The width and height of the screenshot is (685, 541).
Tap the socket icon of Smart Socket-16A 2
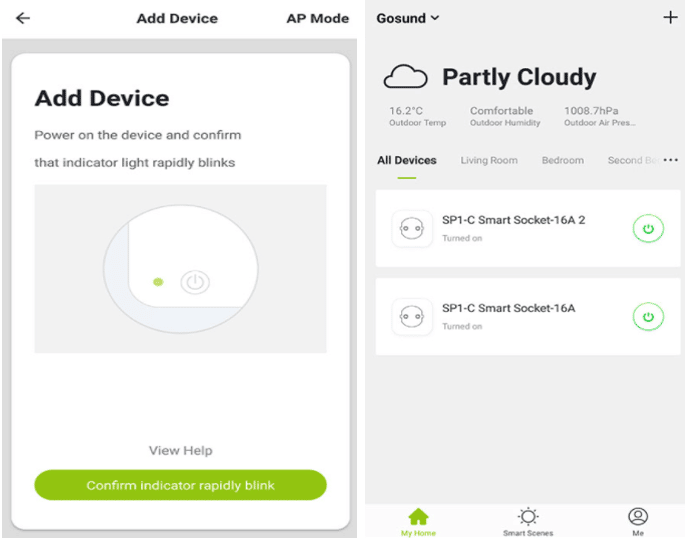click(412, 229)
